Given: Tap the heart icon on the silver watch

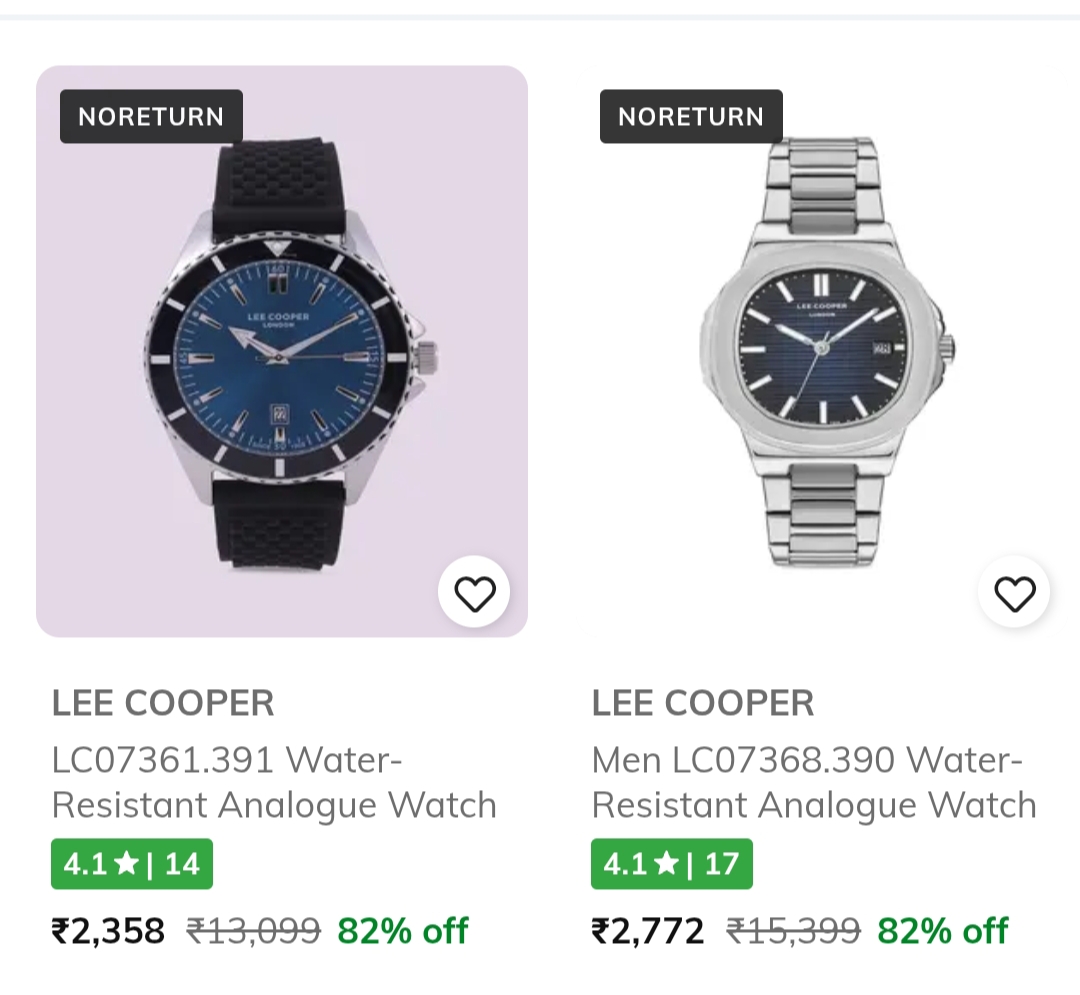Looking at the screenshot, I should click(1014, 594).
